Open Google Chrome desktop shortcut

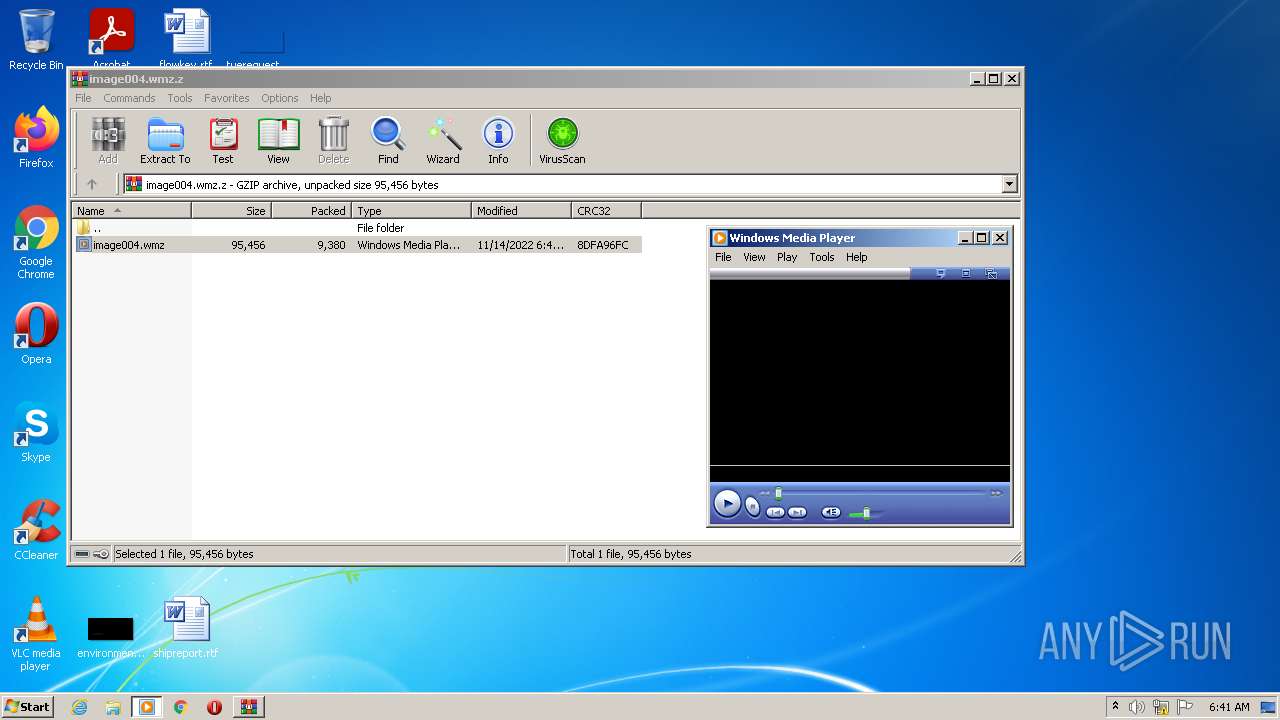tap(36, 243)
